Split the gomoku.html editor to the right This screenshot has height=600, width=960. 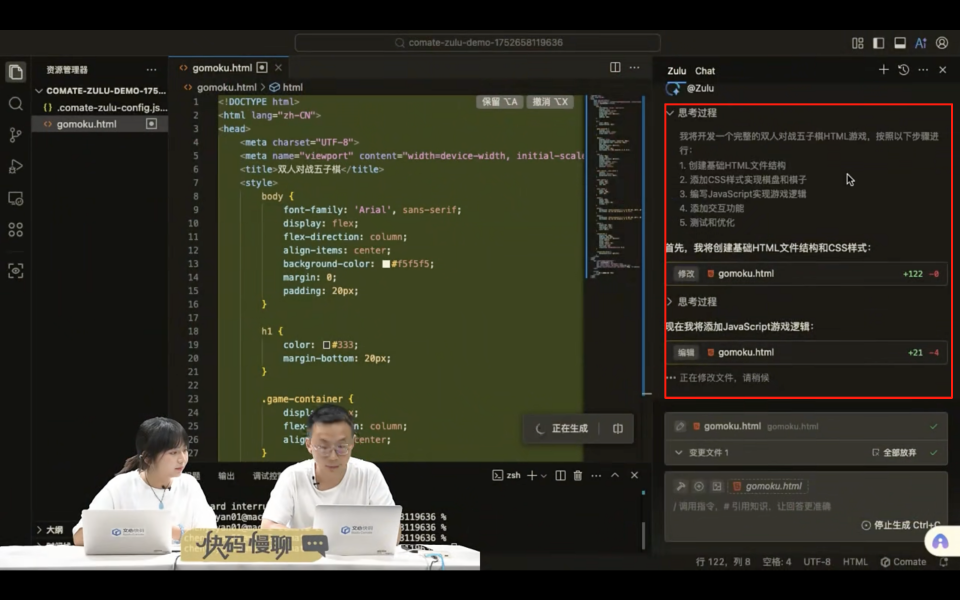615,67
